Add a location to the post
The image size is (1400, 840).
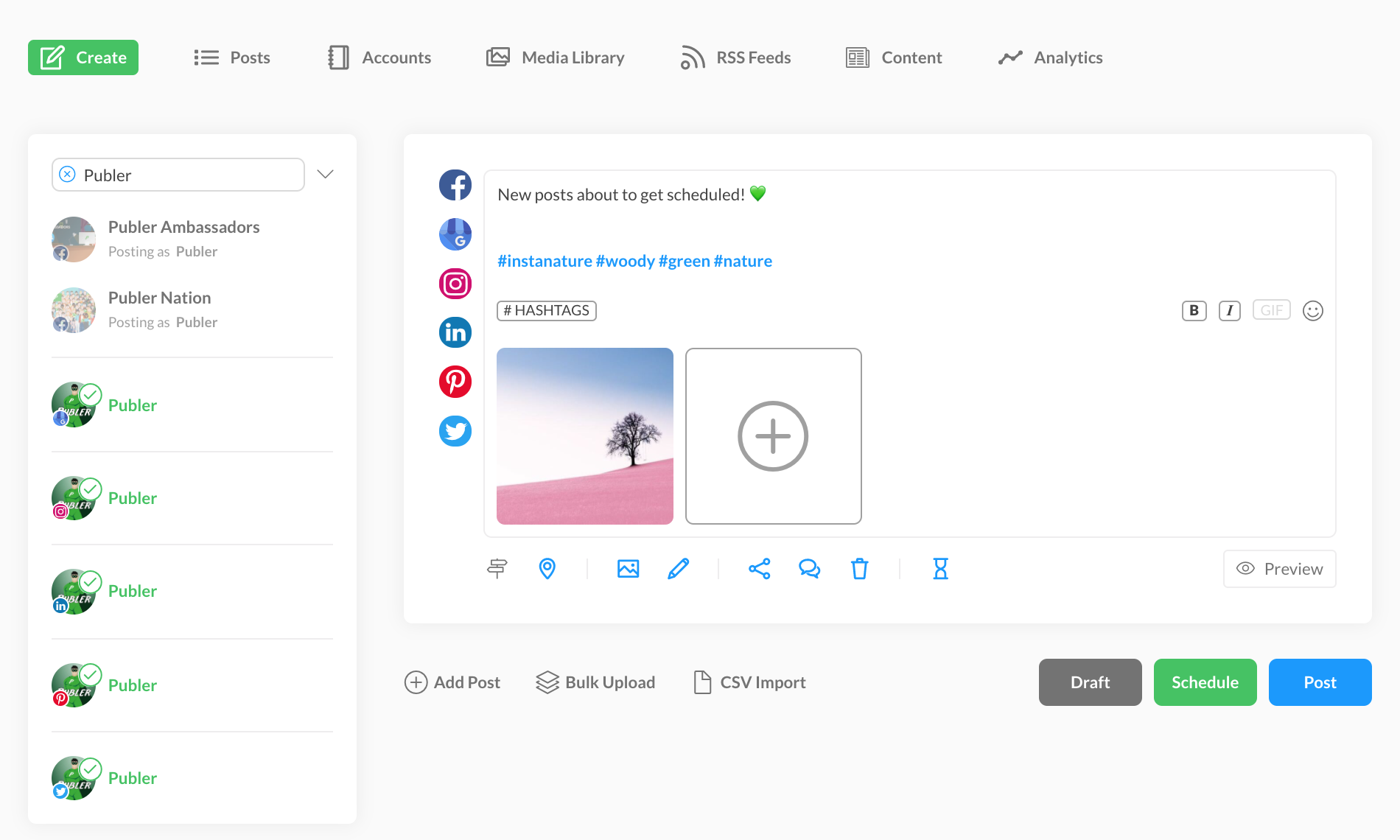click(547, 568)
